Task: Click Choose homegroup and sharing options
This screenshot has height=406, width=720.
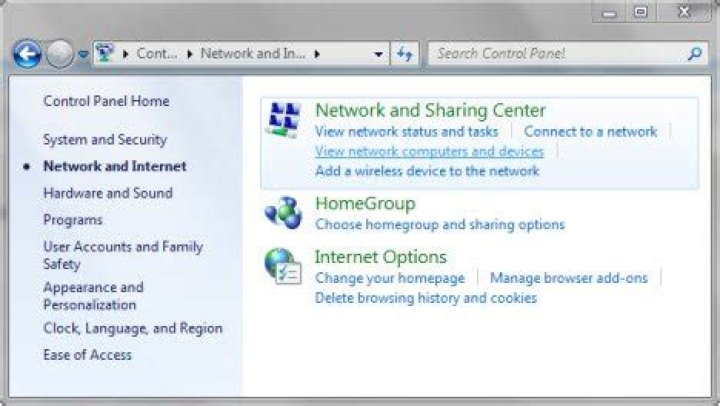Action: pos(439,225)
